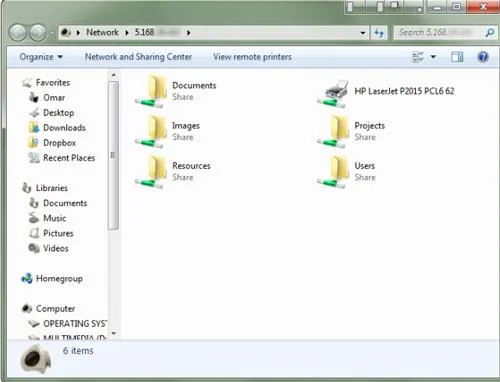The width and height of the screenshot is (500, 382).
Task: Select Documents under Libraries
Action: 65,203
